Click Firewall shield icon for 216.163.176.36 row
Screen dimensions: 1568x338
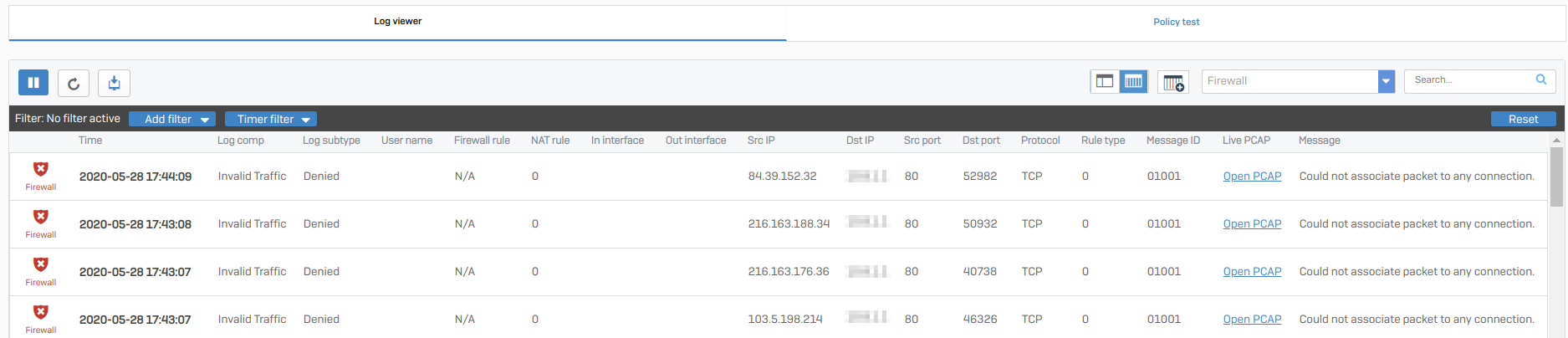(40, 265)
